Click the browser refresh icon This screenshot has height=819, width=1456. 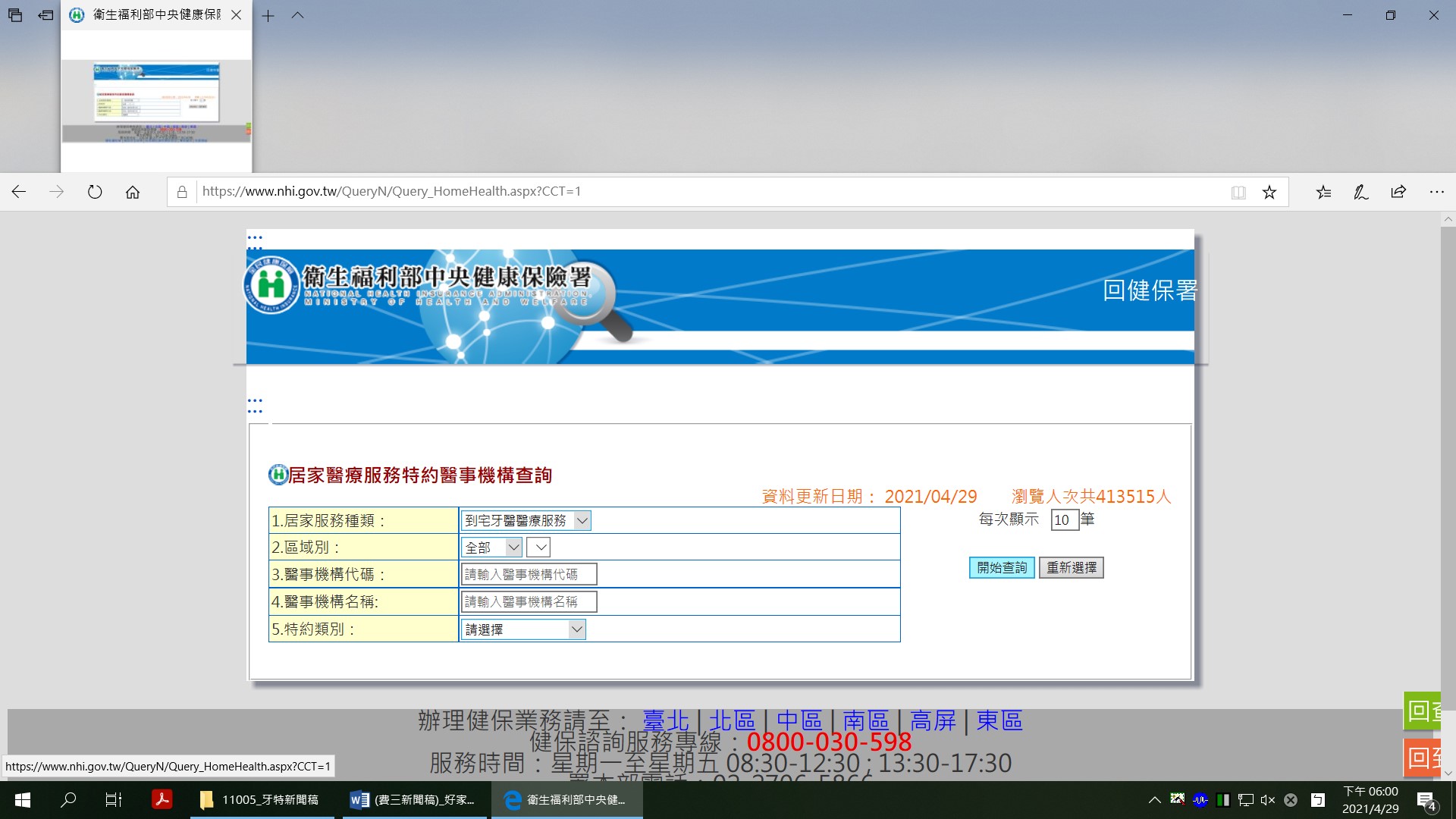(x=95, y=192)
